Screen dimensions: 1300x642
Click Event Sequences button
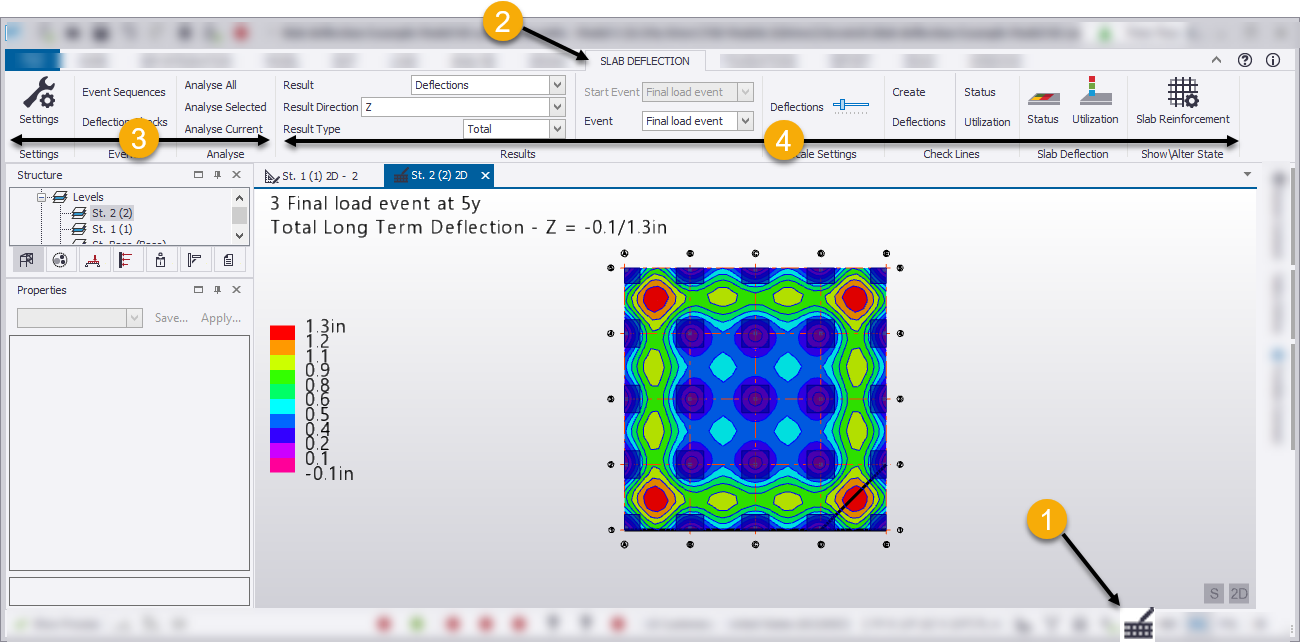click(x=124, y=92)
